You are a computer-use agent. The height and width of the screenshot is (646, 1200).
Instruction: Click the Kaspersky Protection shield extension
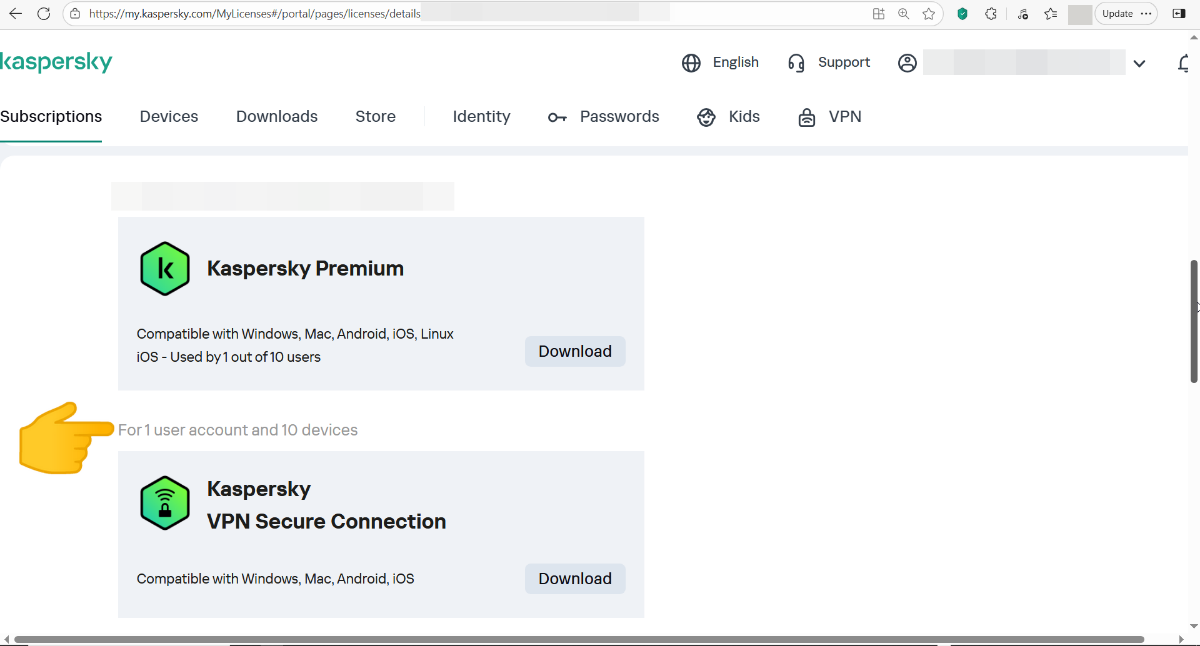[x=962, y=14]
